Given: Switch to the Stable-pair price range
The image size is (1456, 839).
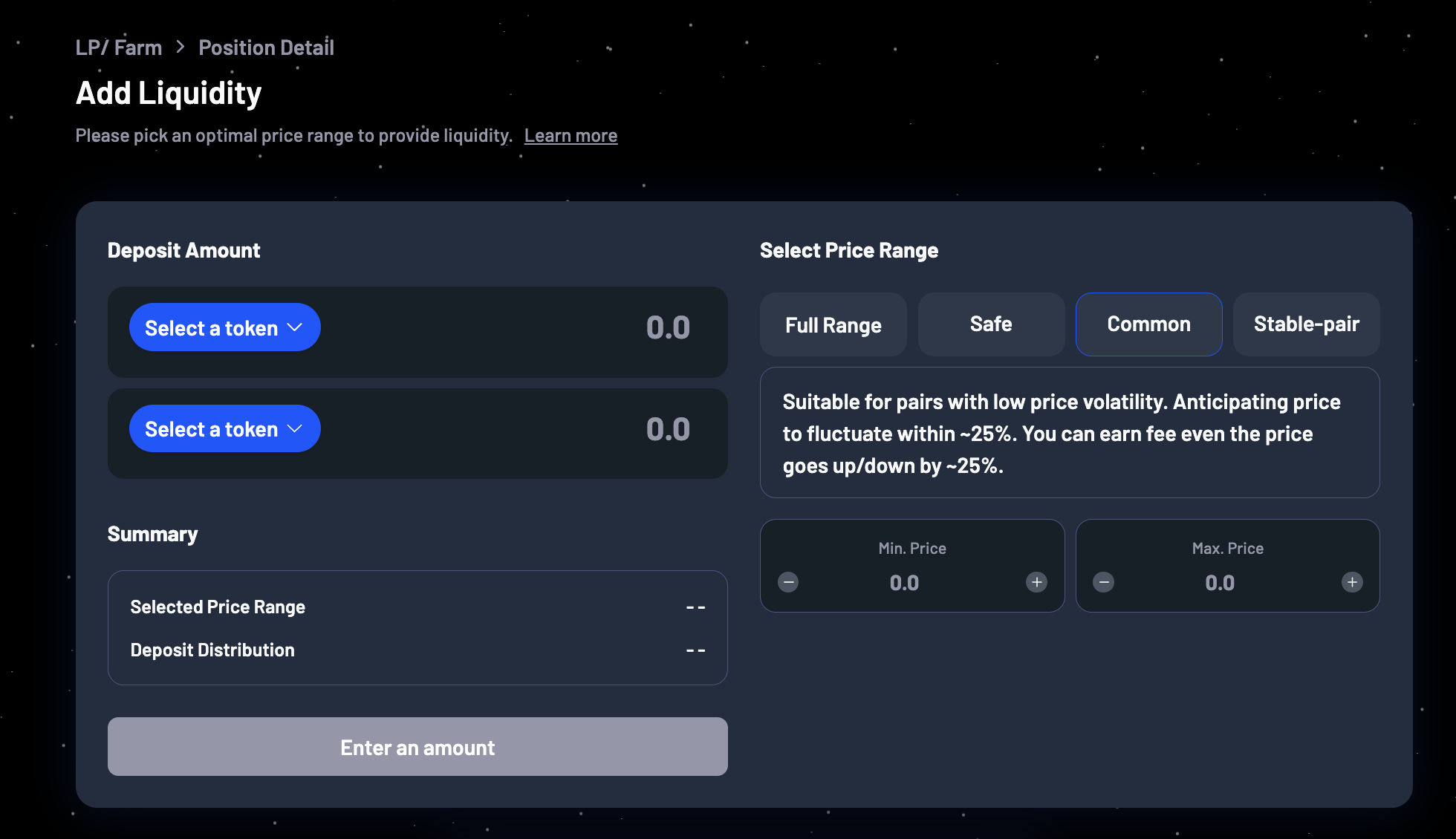Looking at the screenshot, I should (1306, 324).
